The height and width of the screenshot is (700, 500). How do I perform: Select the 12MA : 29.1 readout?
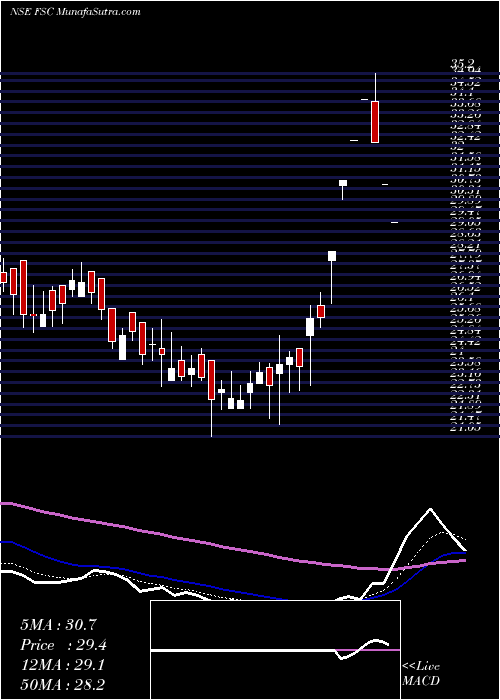point(62,665)
